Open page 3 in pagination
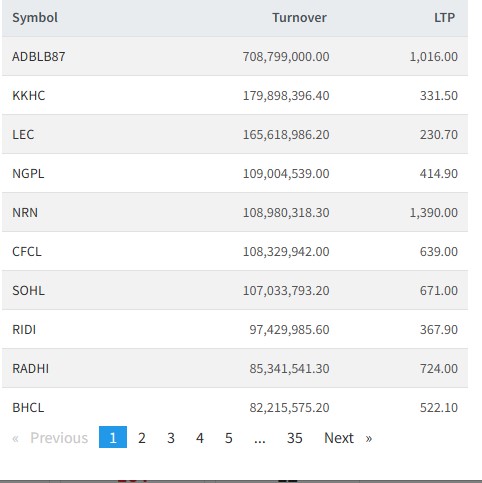The height and width of the screenshot is (483, 482). tap(171, 438)
